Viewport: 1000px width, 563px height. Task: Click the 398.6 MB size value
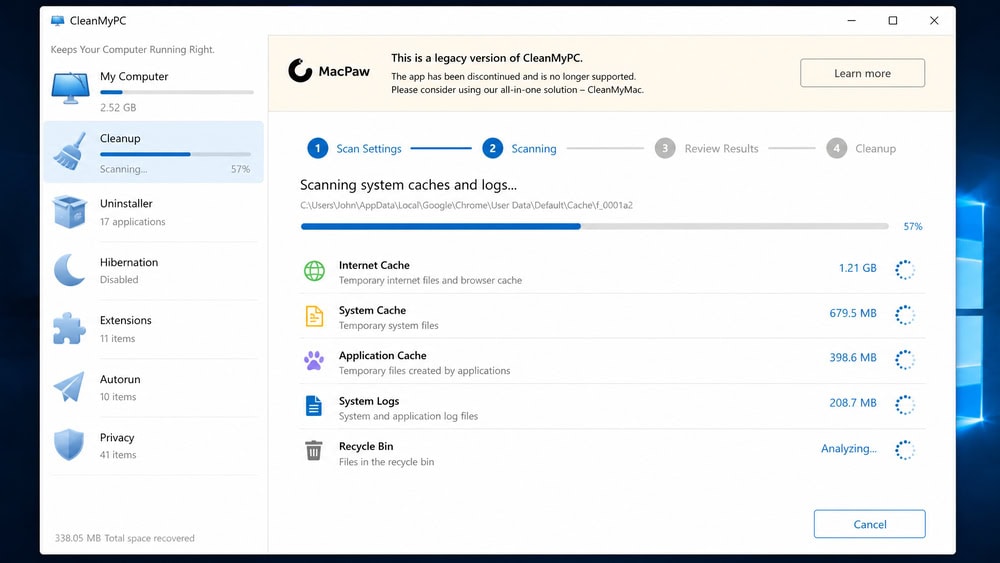tap(853, 358)
